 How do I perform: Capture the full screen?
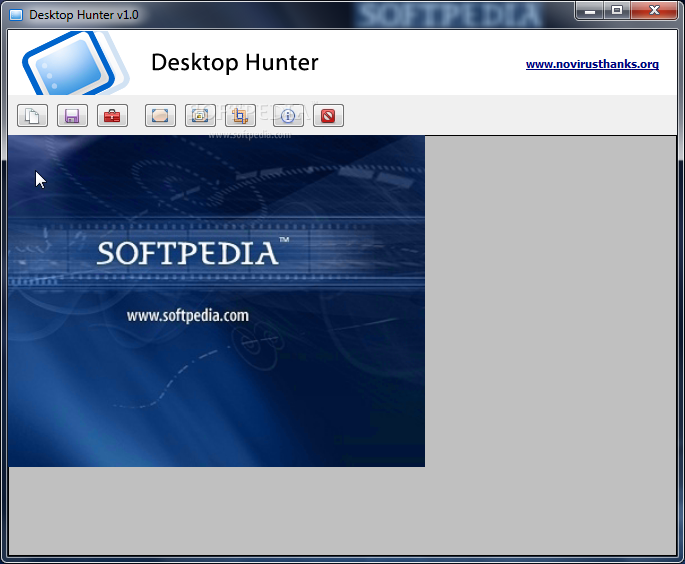click(160, 116)
